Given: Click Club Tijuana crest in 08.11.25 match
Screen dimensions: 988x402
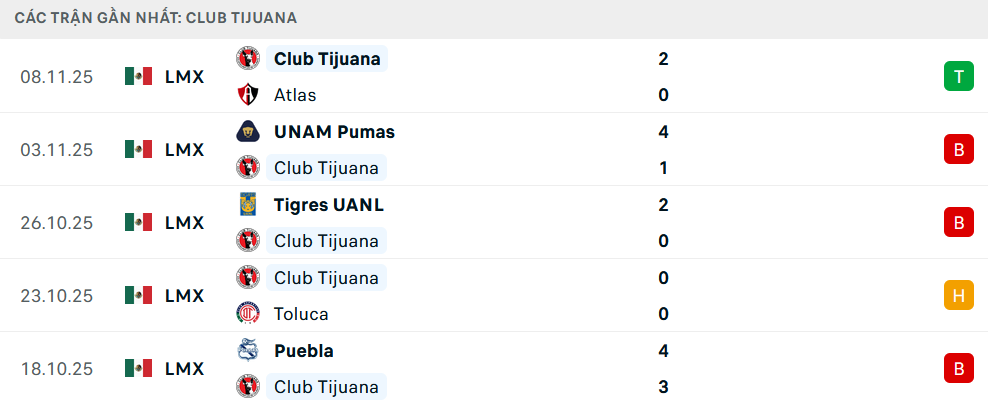Looking at the screenshot, I should 247,59.
